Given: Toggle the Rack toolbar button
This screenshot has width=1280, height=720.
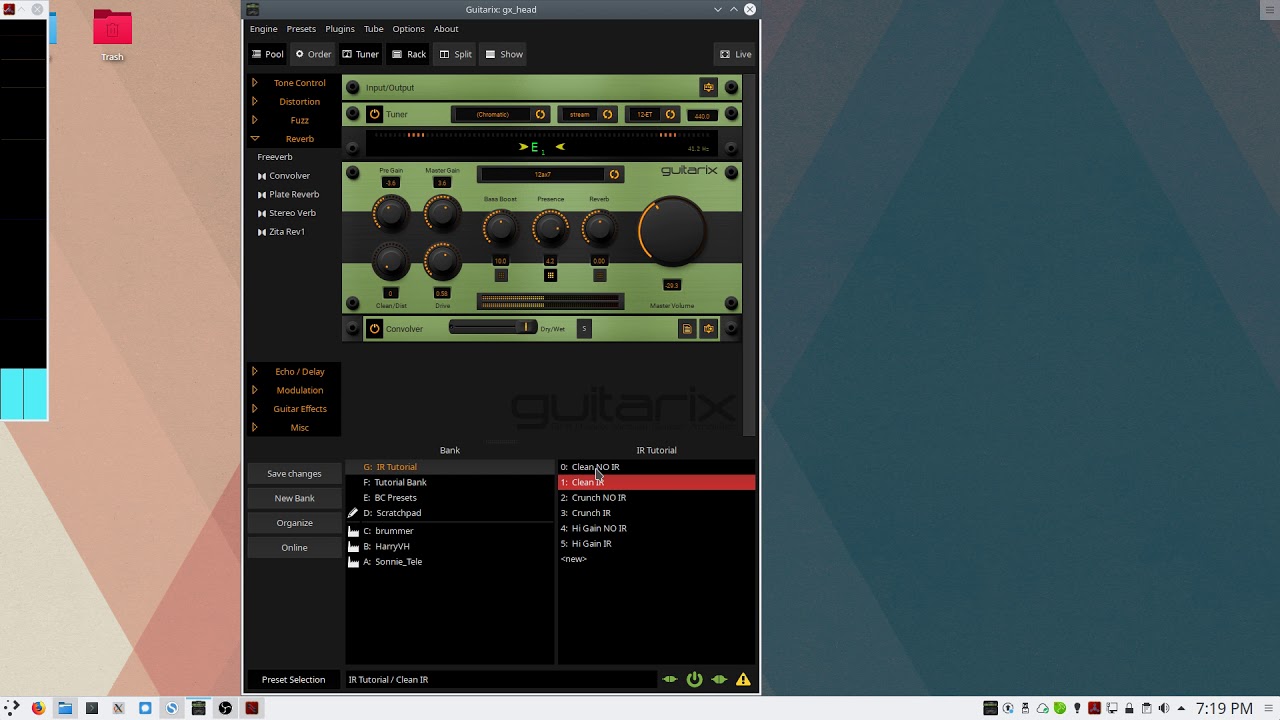Looking at the screenshot, I should coord(409,54).
